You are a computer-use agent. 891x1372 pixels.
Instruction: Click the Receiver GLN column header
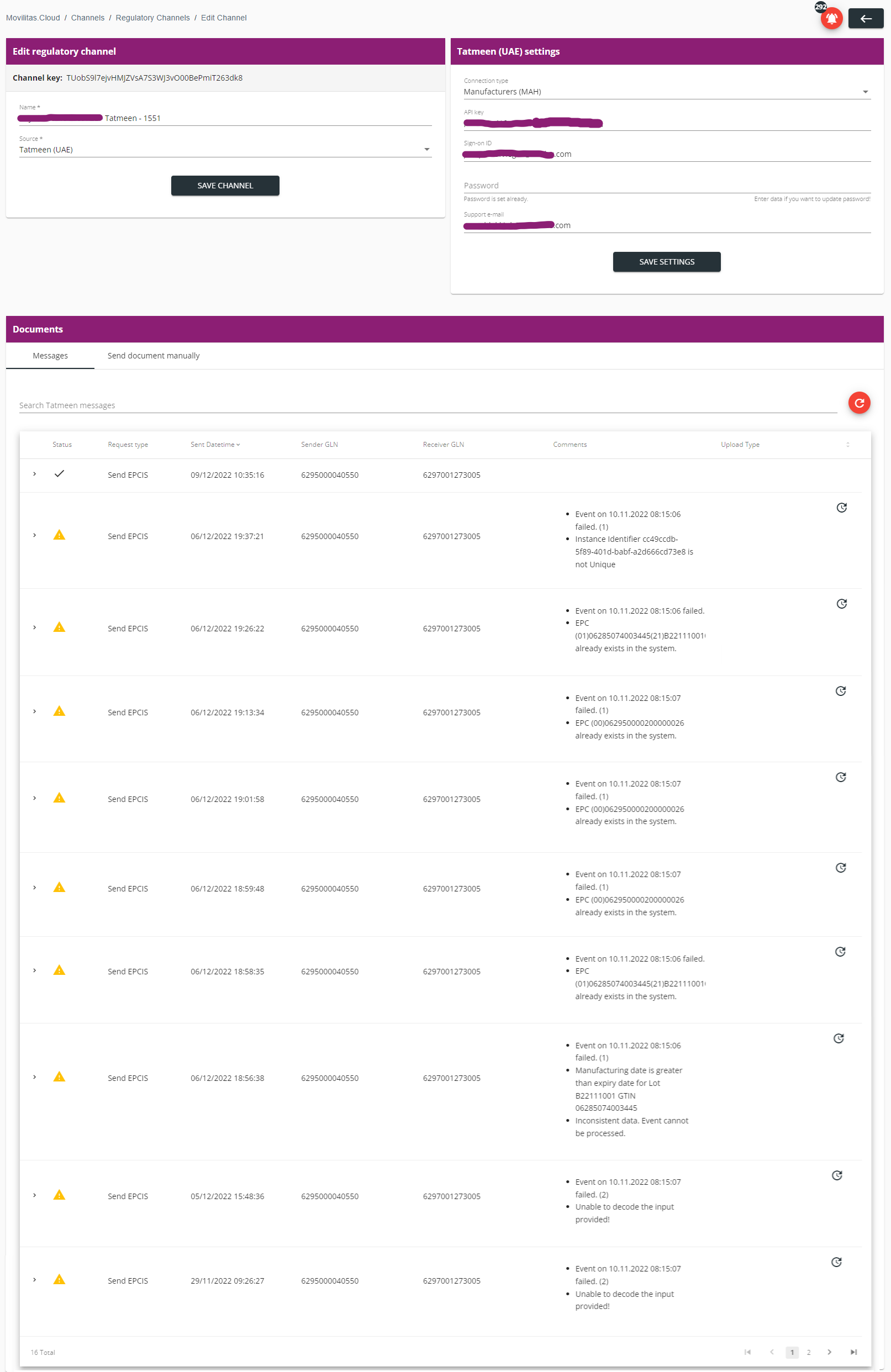pyautogui.click(x=443, y=445)
